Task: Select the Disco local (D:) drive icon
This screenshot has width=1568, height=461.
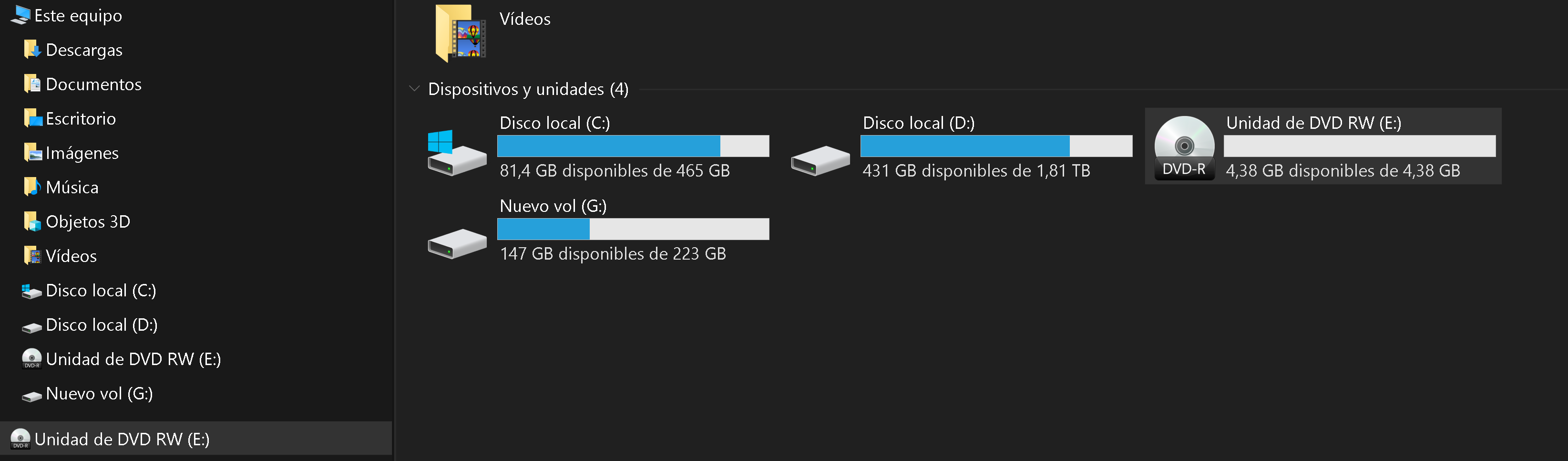Action: point(820,160)
